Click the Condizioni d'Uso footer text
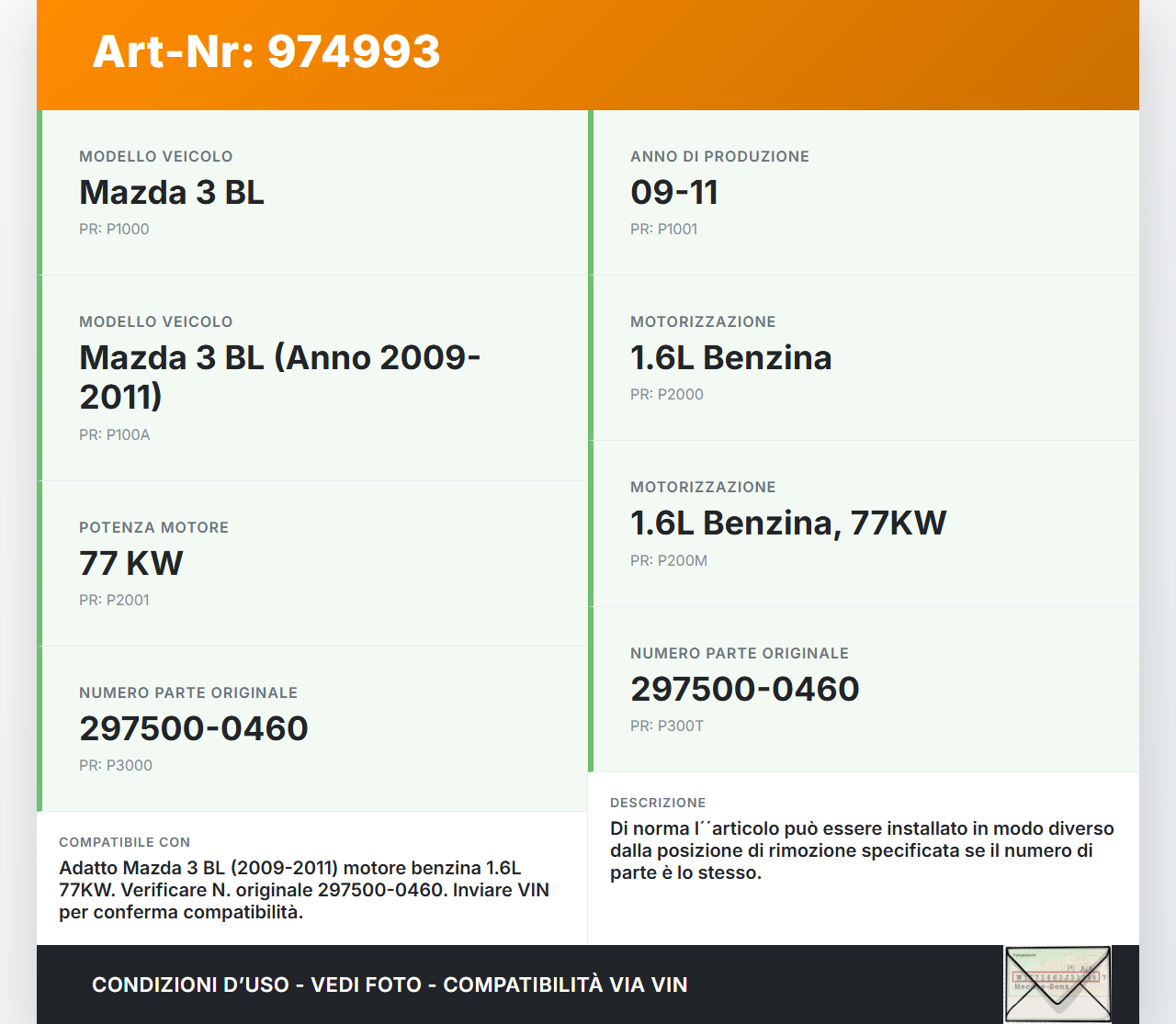This screenshot has height=1024, width=1176. [x=389, y=984]
